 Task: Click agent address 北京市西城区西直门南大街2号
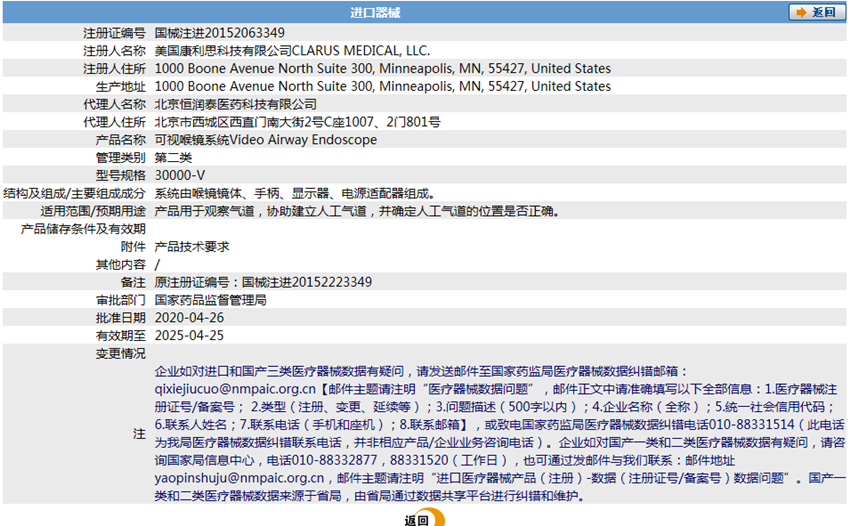pyautogui.click(x=239, y=122)
